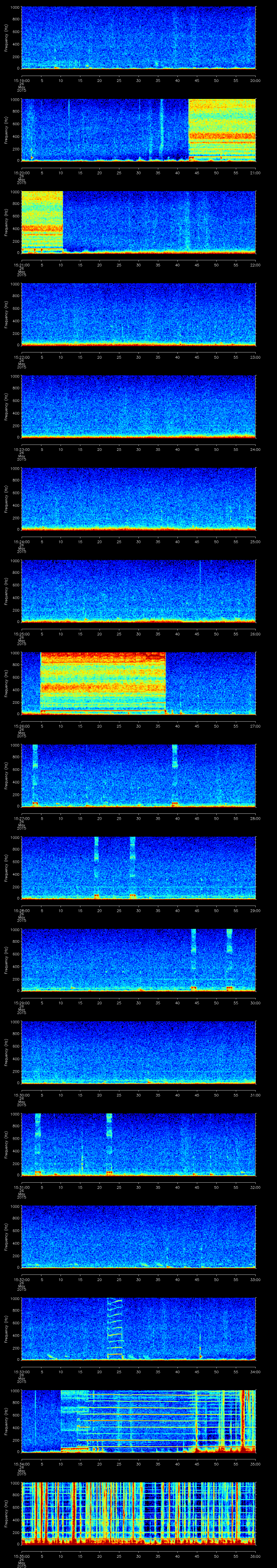Click the 15:20:00 start time label

(x=21, y=173)
